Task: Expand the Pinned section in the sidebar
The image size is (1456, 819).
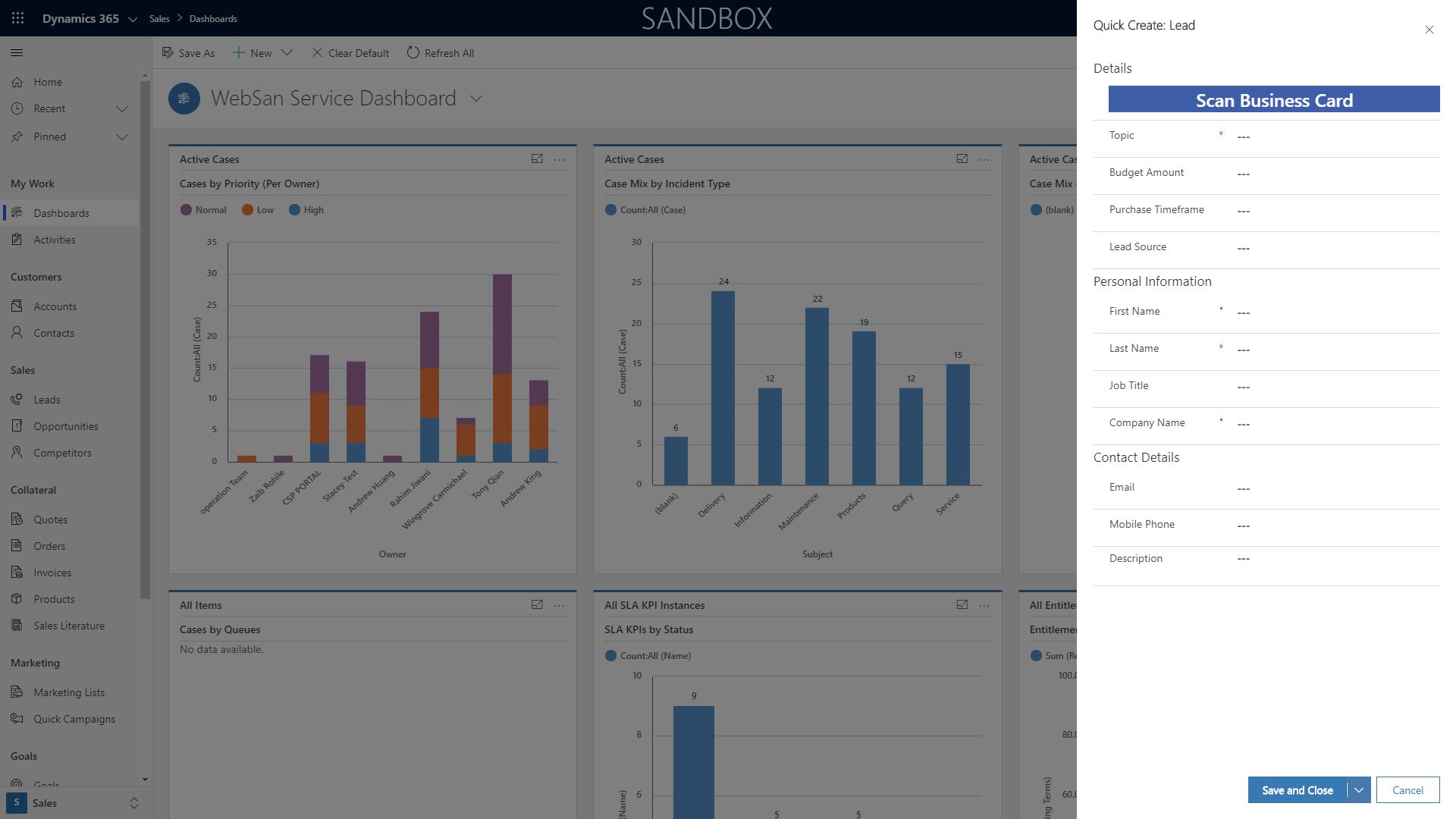Action: (122, 137)
